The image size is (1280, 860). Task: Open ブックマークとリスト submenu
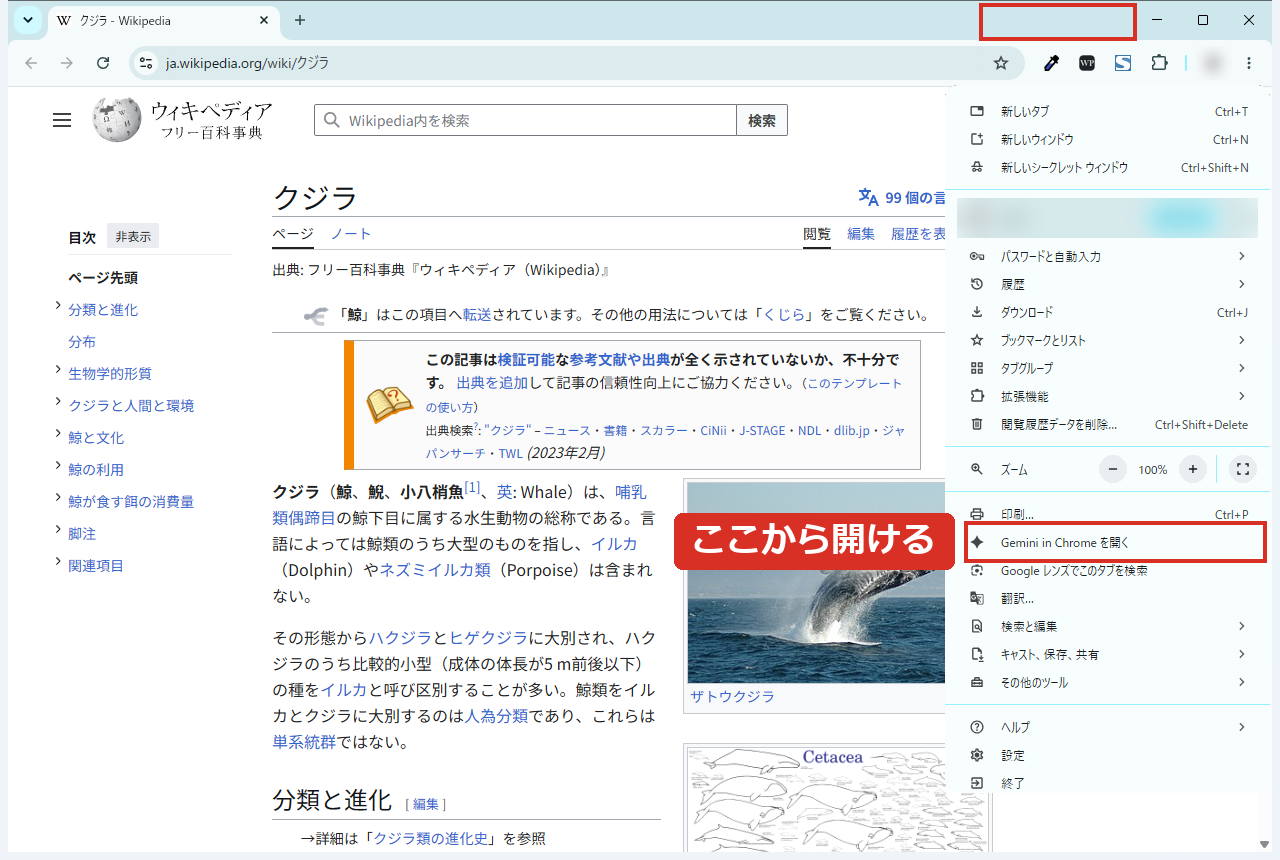point(1107,340)
